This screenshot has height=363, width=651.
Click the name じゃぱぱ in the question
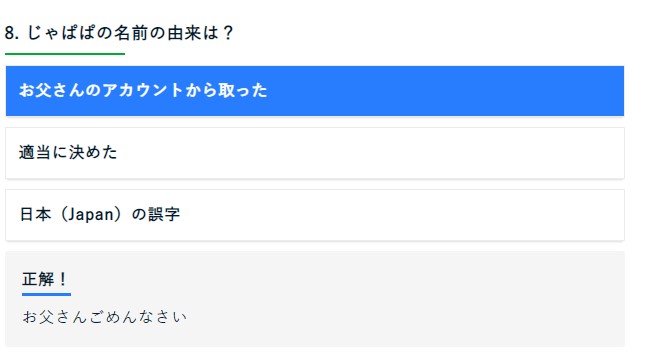[61, 33]
